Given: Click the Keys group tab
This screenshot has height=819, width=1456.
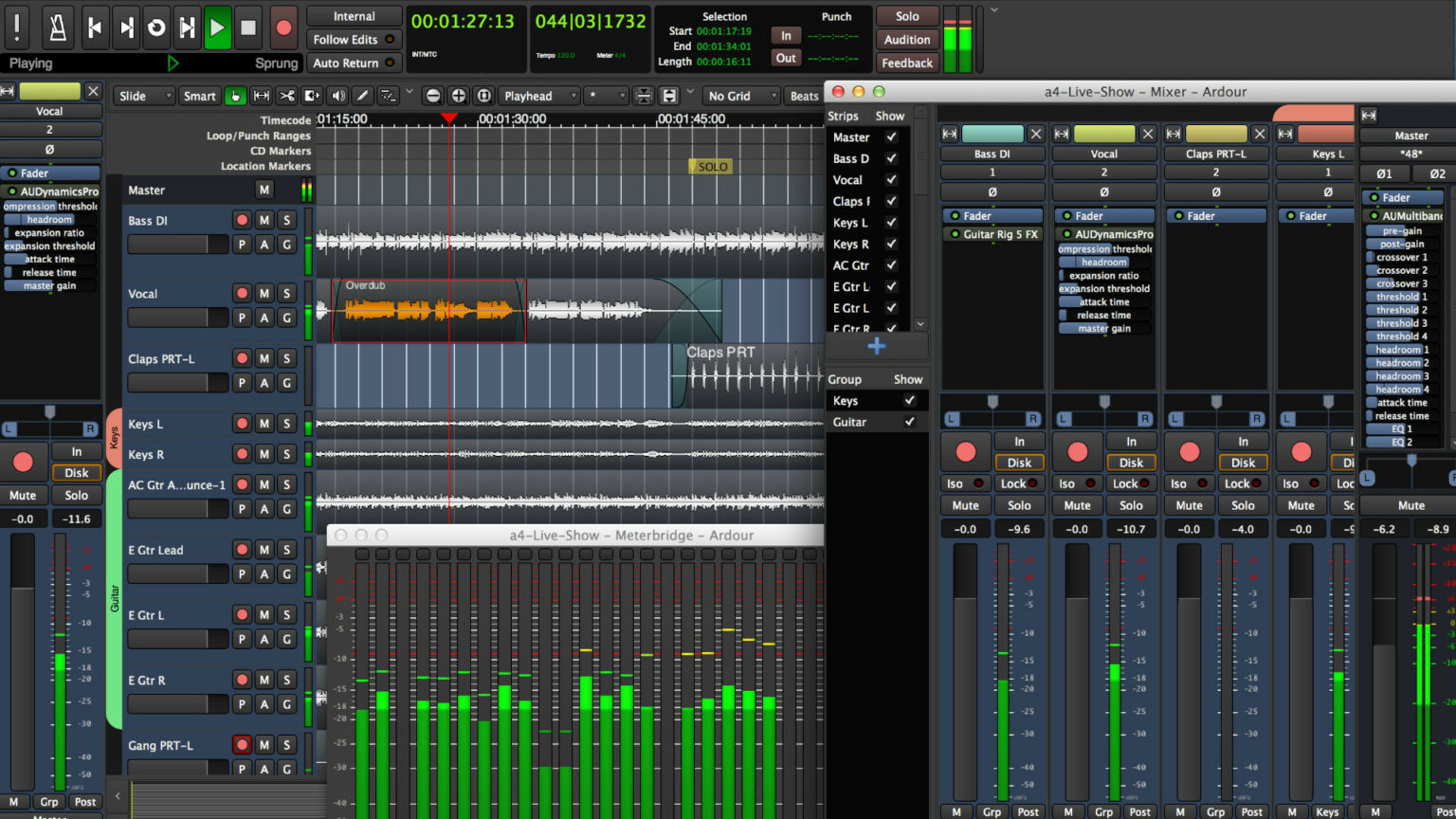Looking at the screenshot, I should point(114,437).
